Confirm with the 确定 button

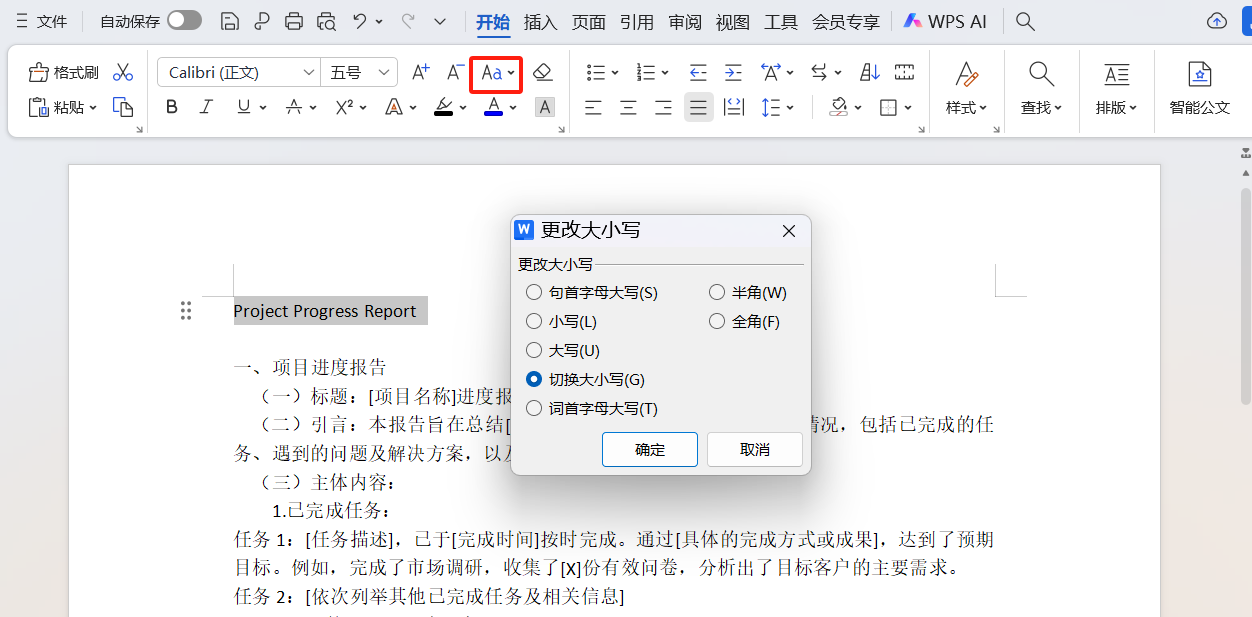(649, 449)
